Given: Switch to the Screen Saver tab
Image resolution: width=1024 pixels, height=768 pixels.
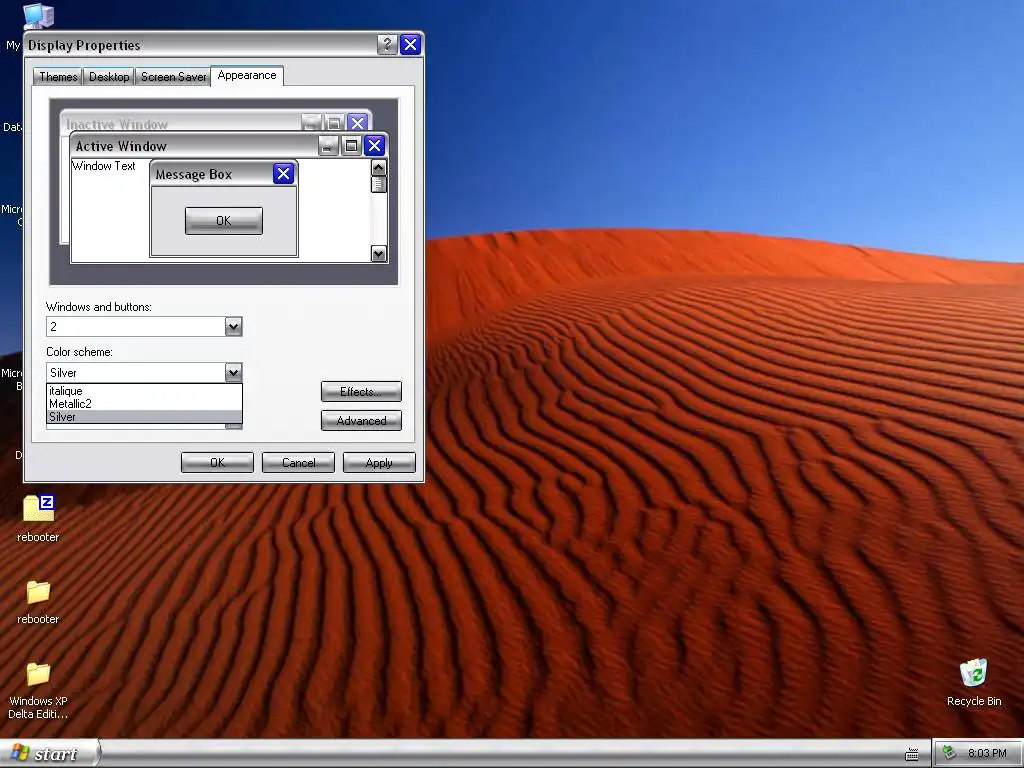Looking at the screenshot, I should [173, 77].
